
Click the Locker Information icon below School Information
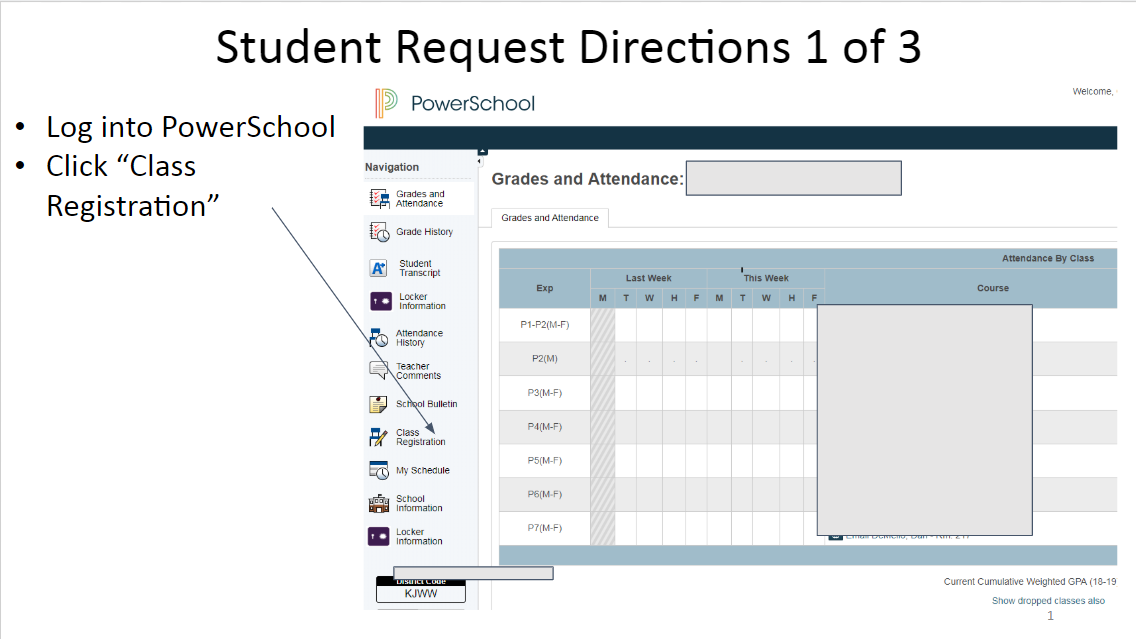tap(379, 536)
